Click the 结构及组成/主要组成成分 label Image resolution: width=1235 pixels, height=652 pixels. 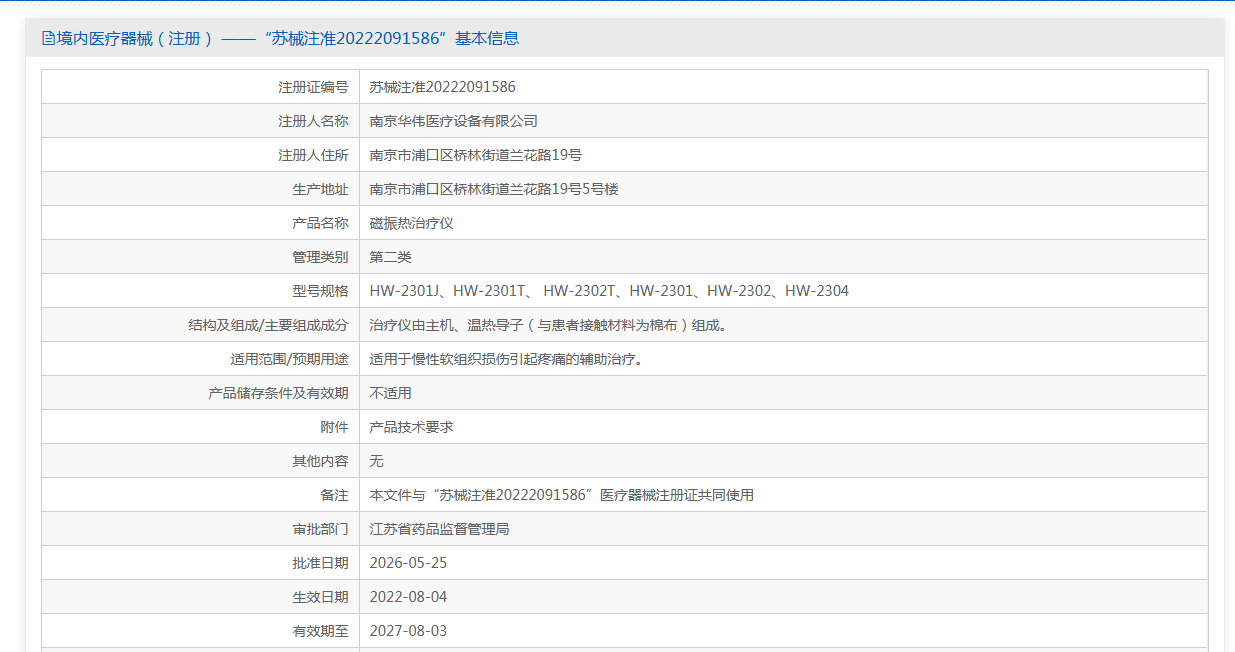tap(268, 325)
